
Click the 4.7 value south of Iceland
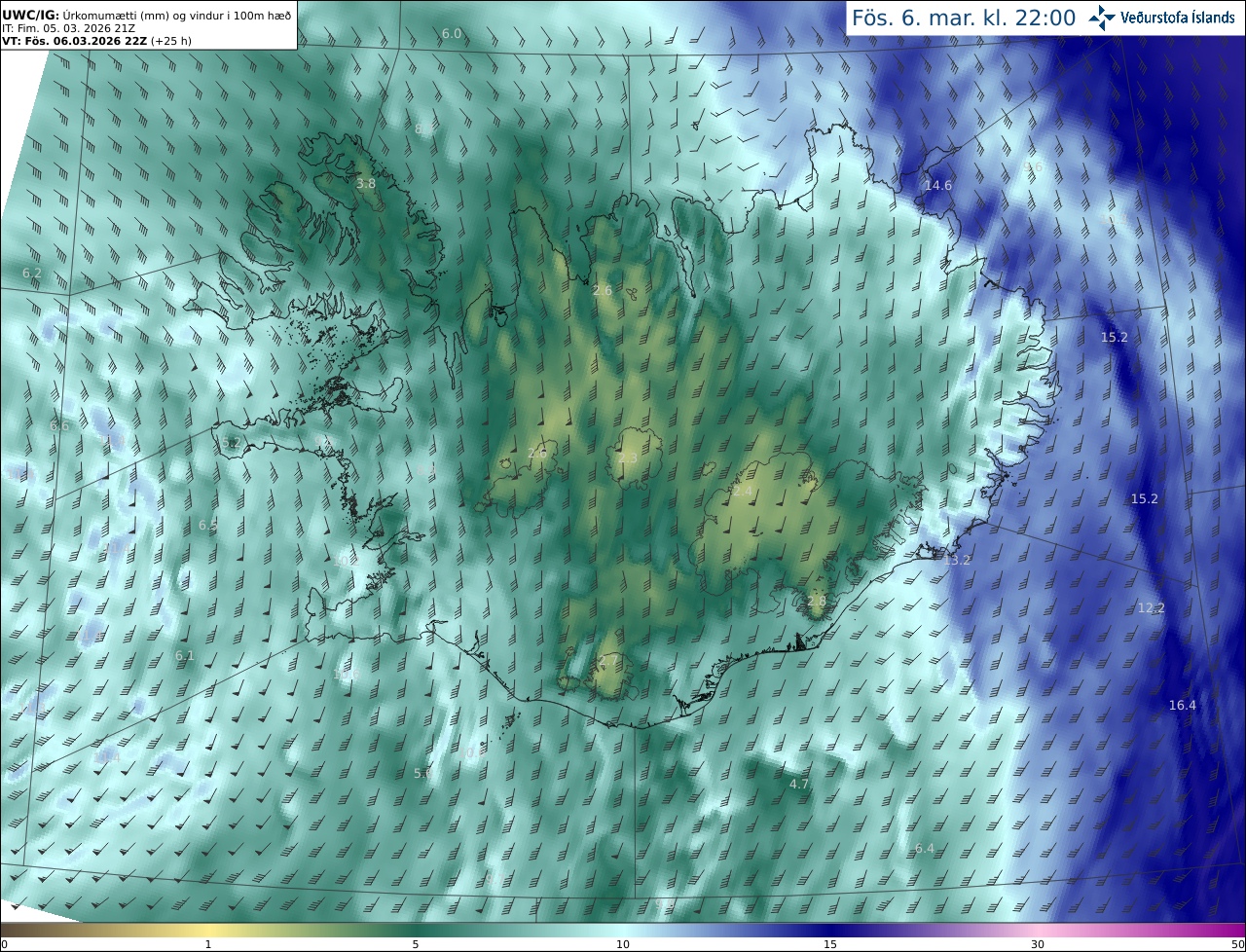pyautogui.click(x=799, y=784)
